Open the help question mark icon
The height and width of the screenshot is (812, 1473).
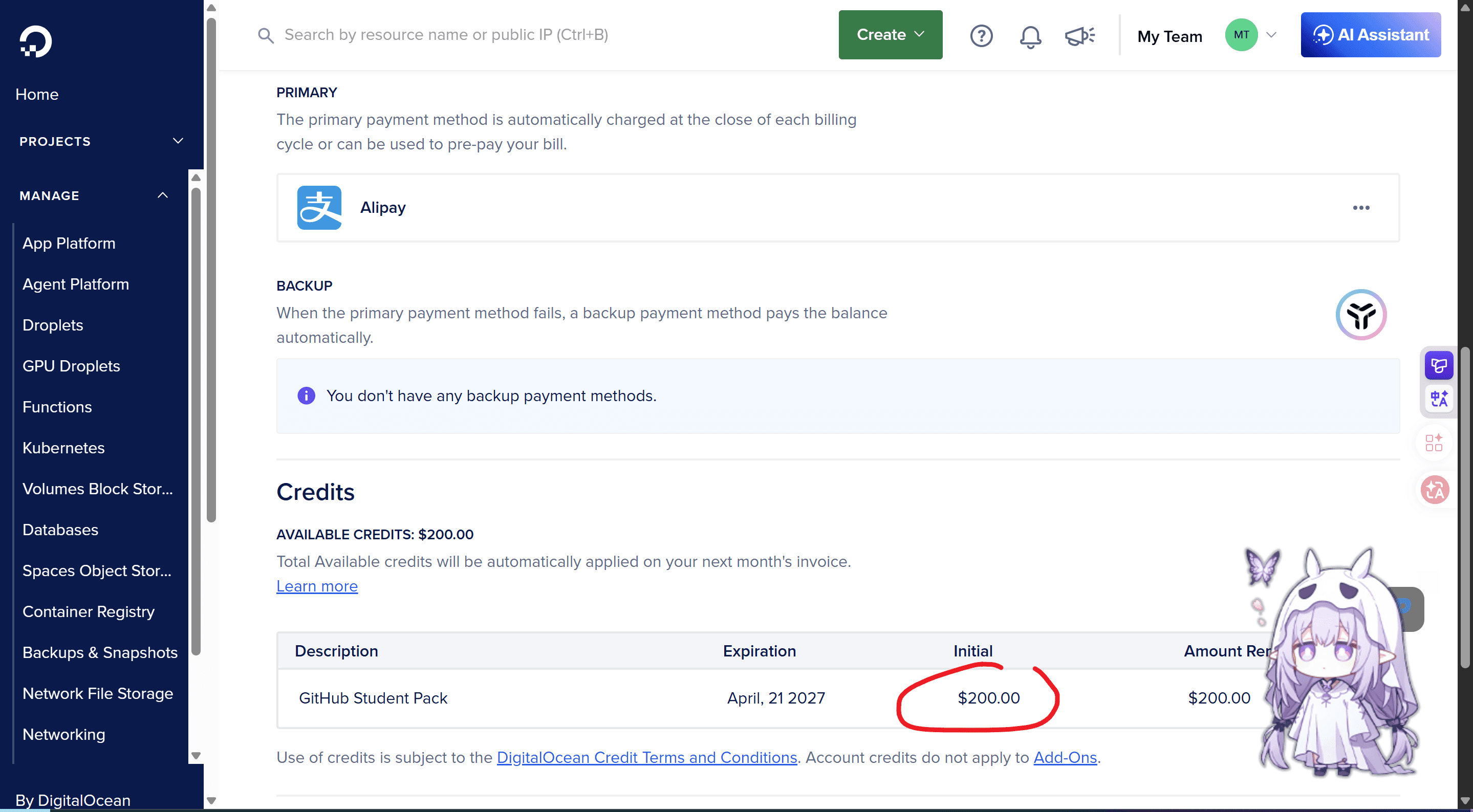point(981,35)
